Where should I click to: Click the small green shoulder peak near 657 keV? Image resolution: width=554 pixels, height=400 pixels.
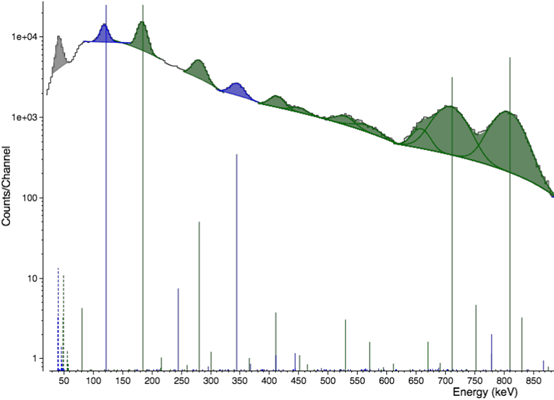point(420,139)
